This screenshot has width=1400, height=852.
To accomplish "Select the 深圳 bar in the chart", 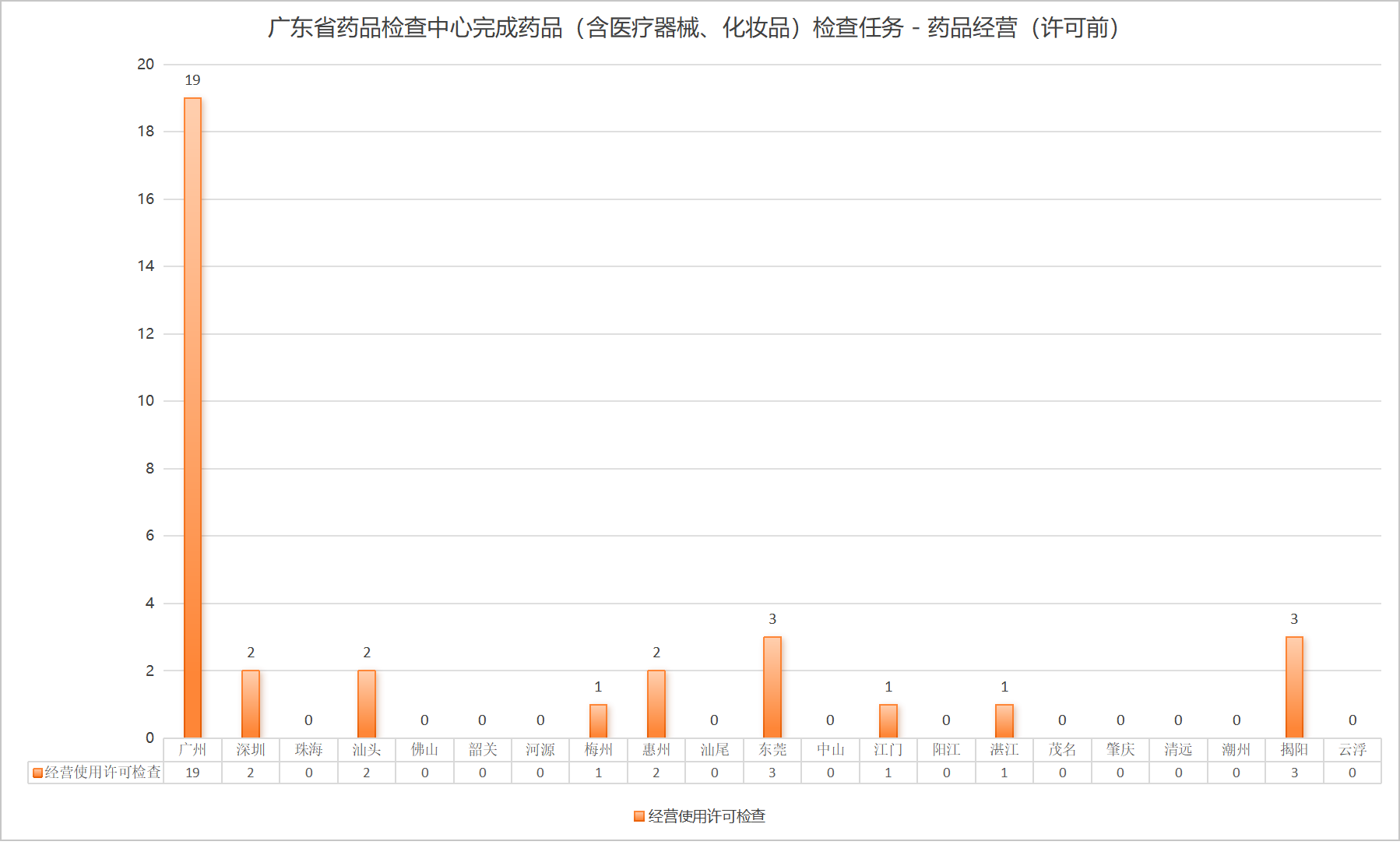I will [251, 704].
